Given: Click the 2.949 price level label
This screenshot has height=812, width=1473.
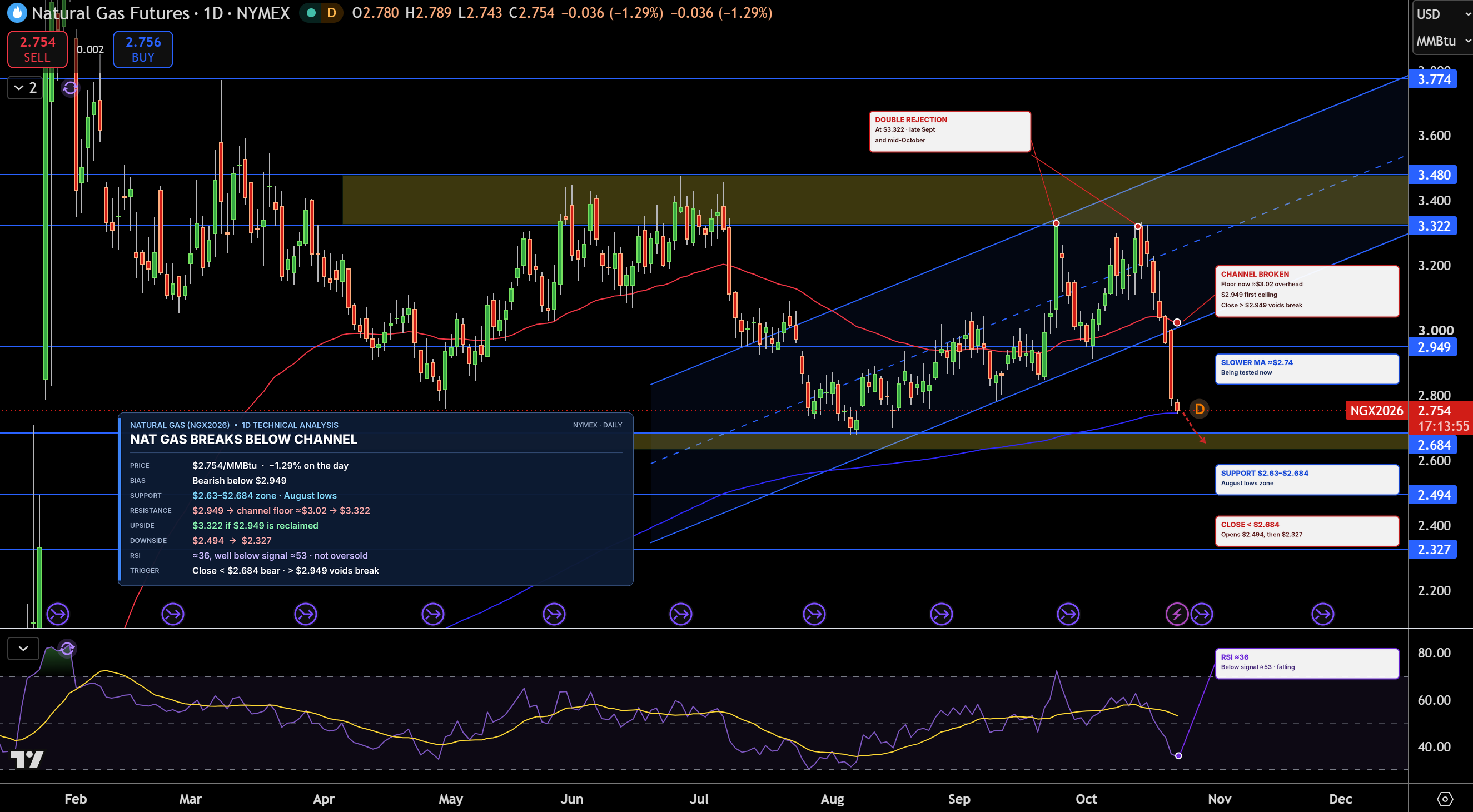Looking at the screenshot, I should 1434,346.
